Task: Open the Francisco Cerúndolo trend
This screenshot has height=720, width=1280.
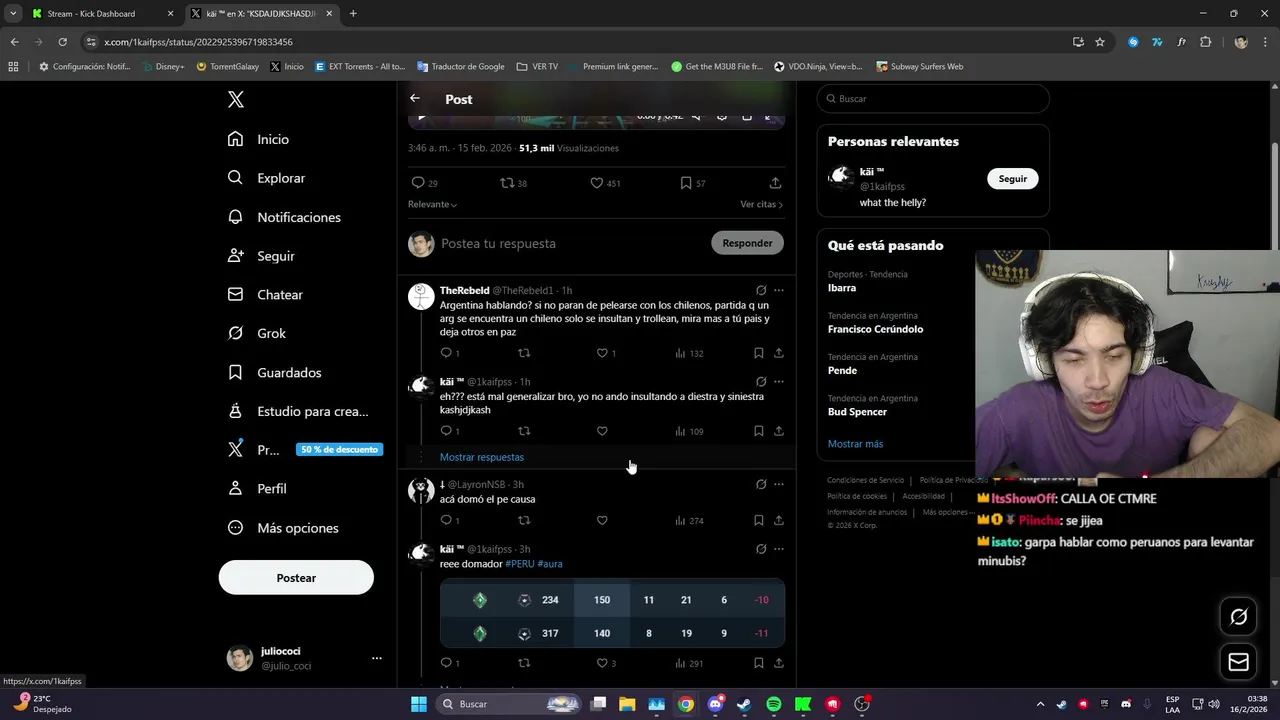Action: coord(876,329)
